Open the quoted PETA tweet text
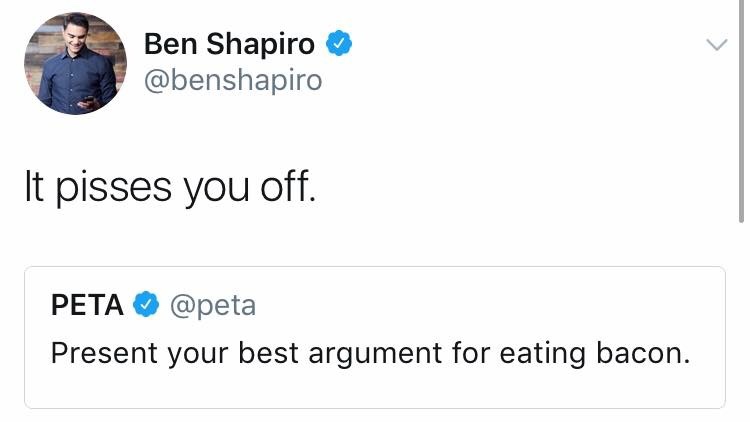 tap(370, 353)
